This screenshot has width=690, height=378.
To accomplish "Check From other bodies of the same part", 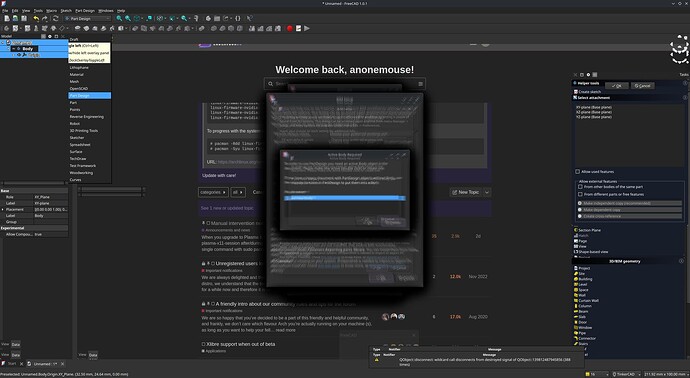I will point(580,187).
